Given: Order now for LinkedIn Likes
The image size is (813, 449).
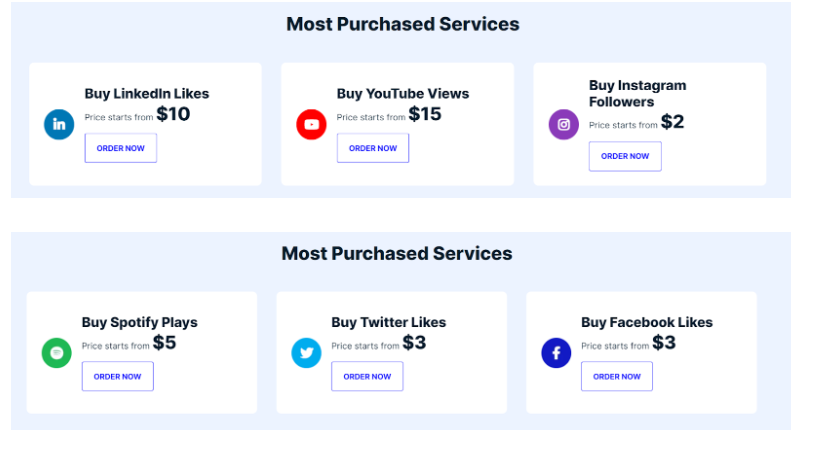Looking at the screenshot, I should point(121,148).
